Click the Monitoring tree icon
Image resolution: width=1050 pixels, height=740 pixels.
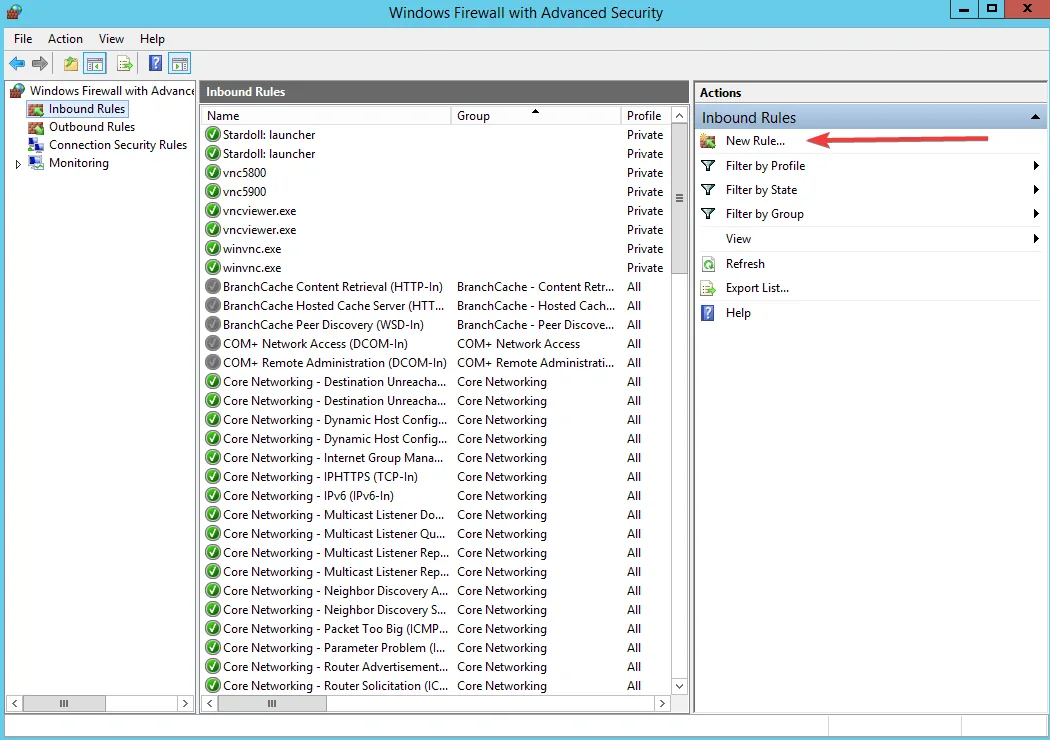coord(35,163)
